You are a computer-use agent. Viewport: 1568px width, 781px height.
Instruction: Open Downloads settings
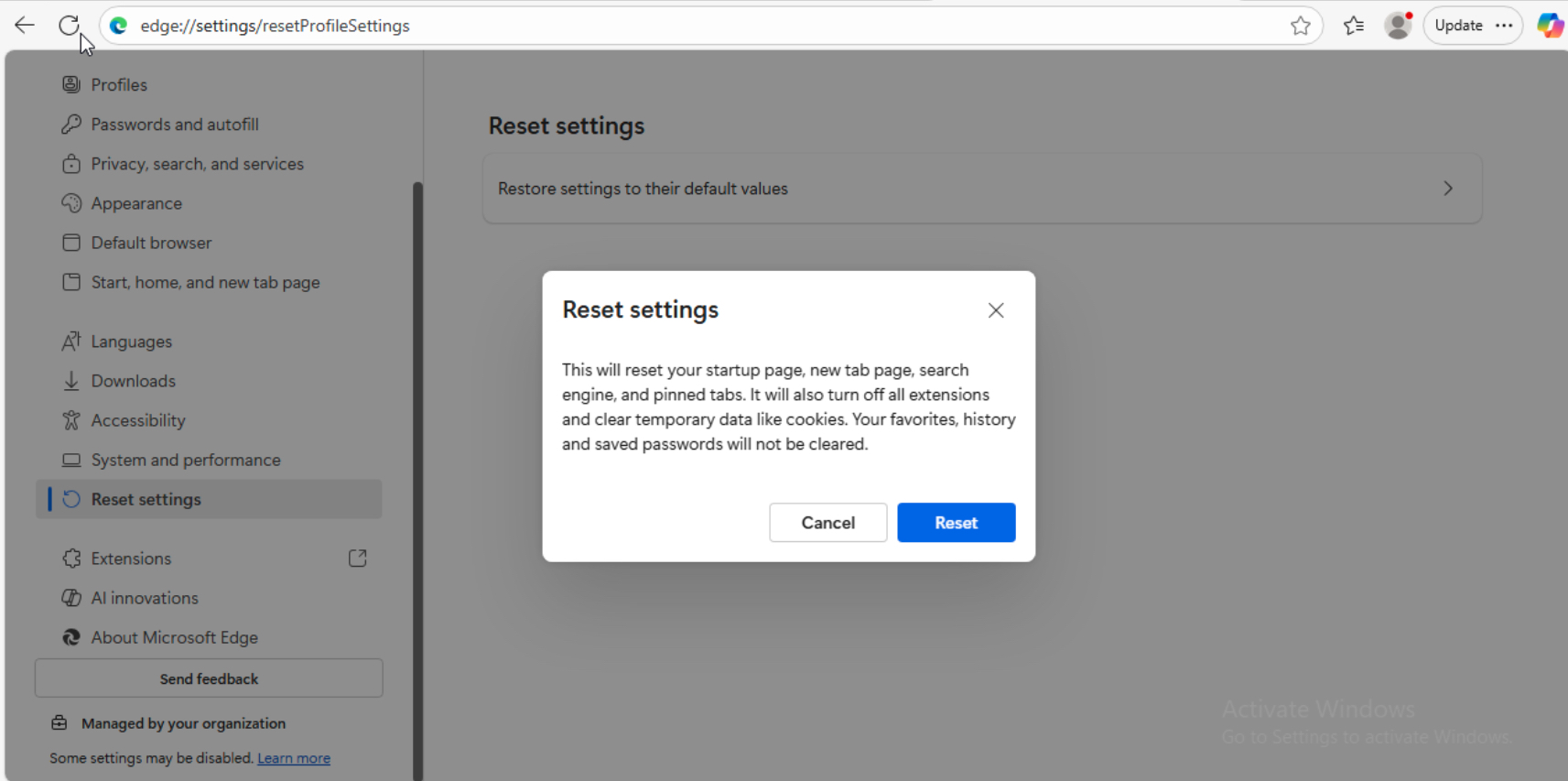point(209,381)
